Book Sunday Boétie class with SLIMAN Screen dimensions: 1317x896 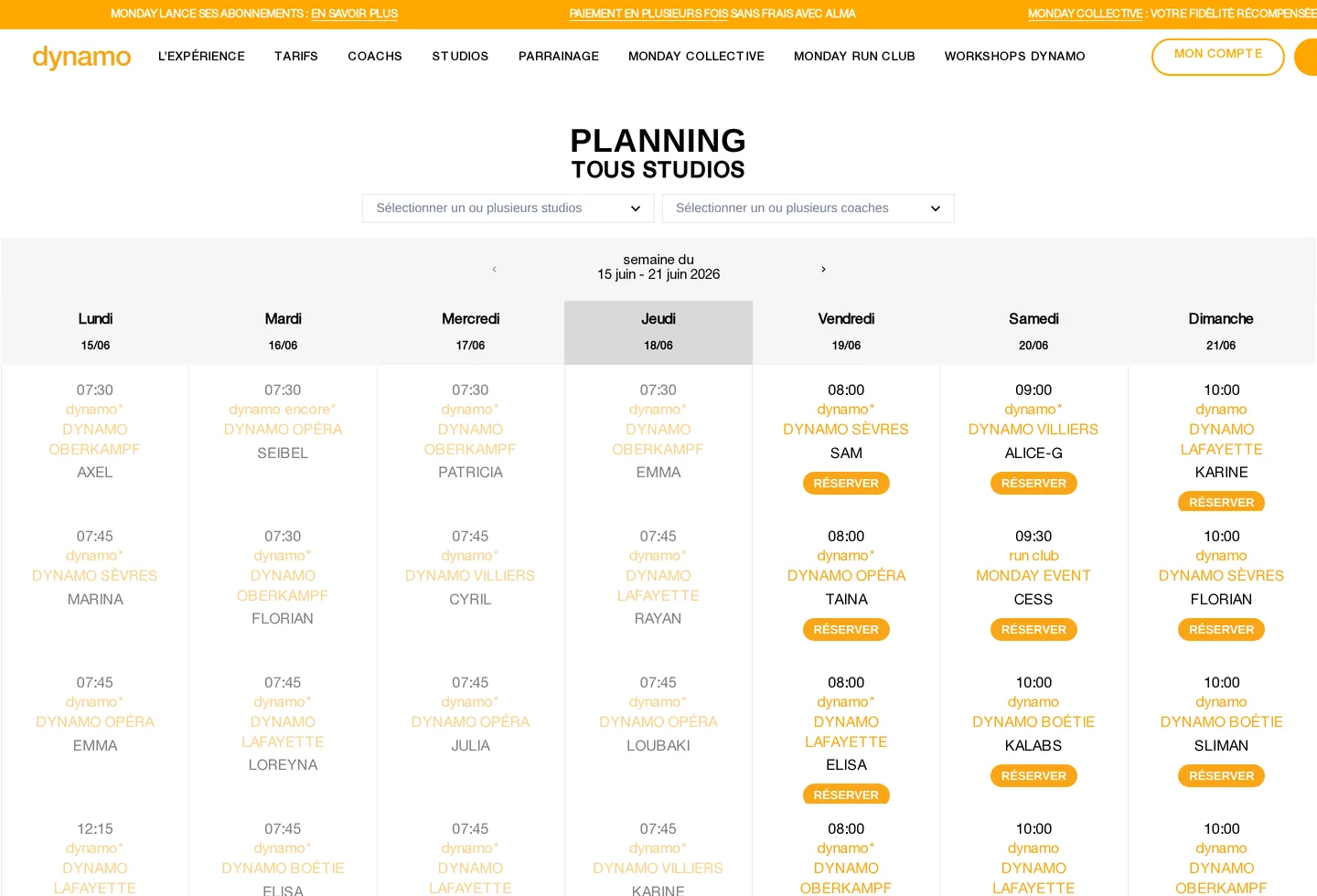(1221, 776)
